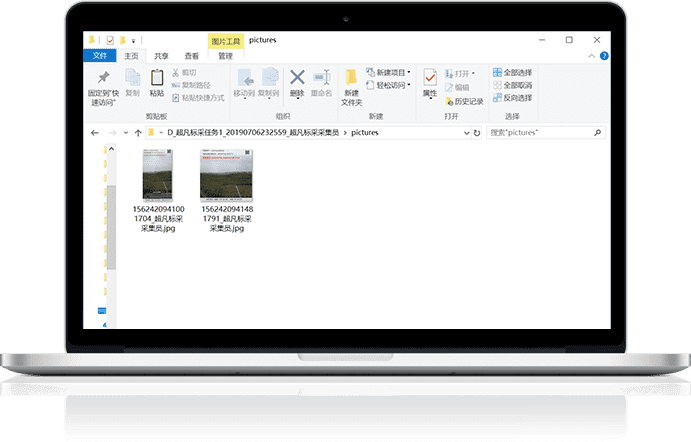The width and height of the screenshot is (691, 442).
Task: Close the pictures explorer window
Action: [597, 40]
